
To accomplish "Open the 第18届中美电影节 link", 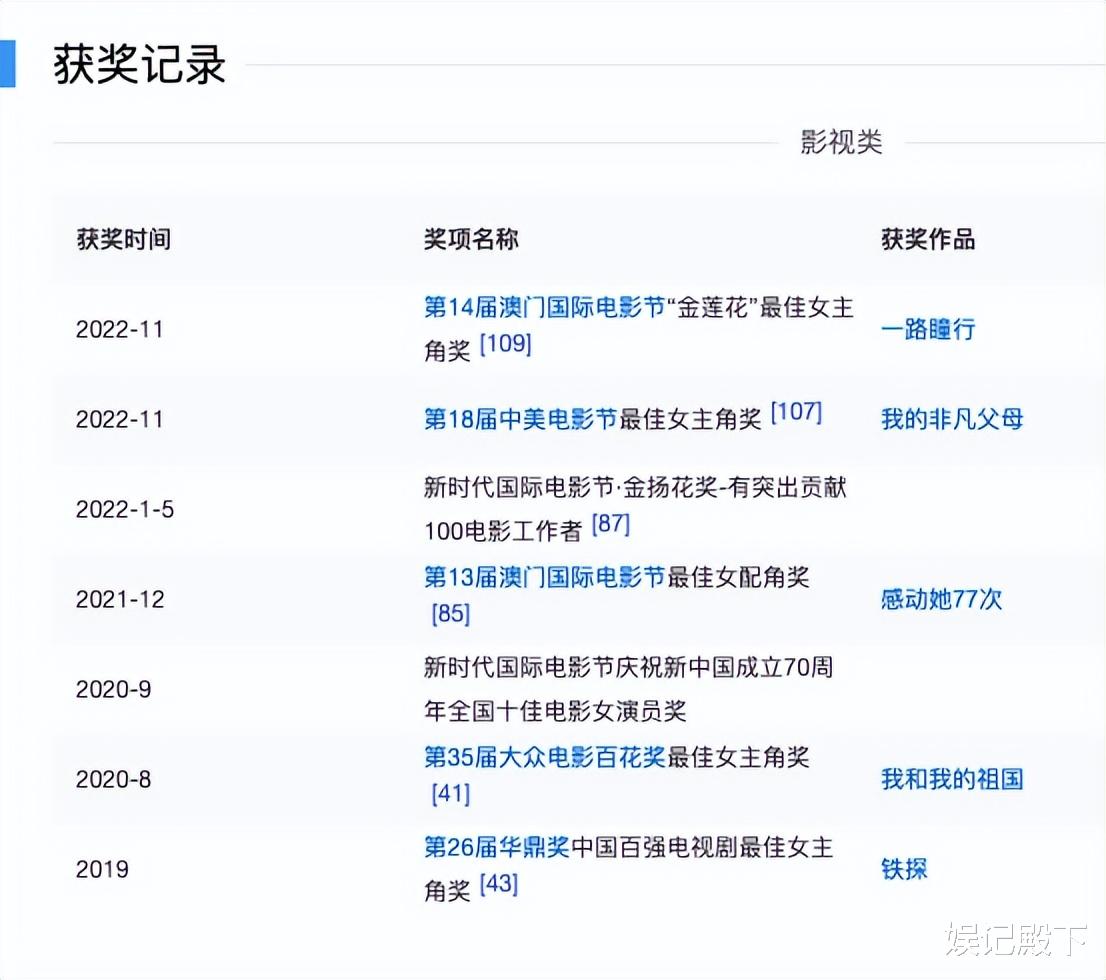I will [521, 419].
